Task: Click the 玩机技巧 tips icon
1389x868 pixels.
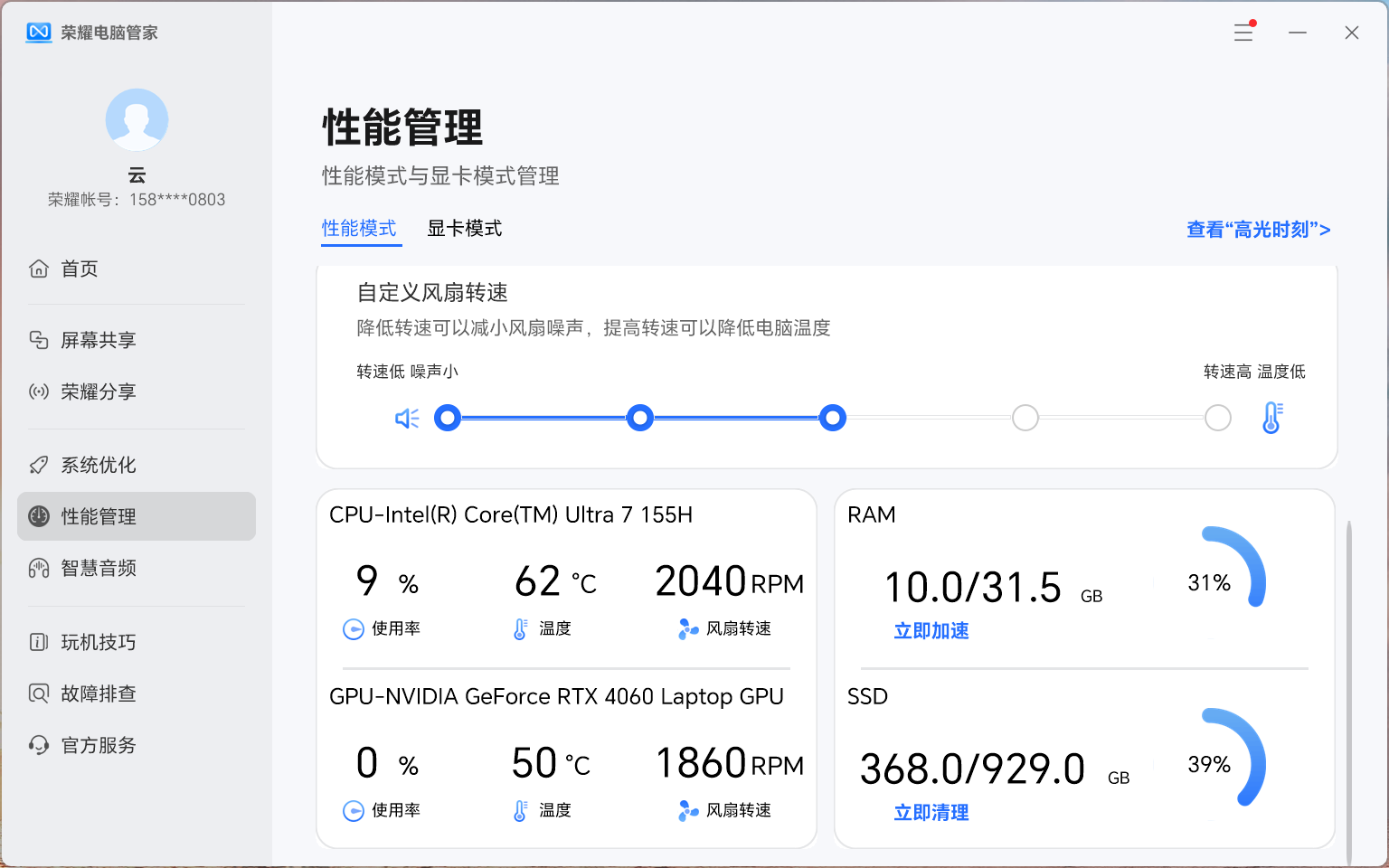Action: 39,642
